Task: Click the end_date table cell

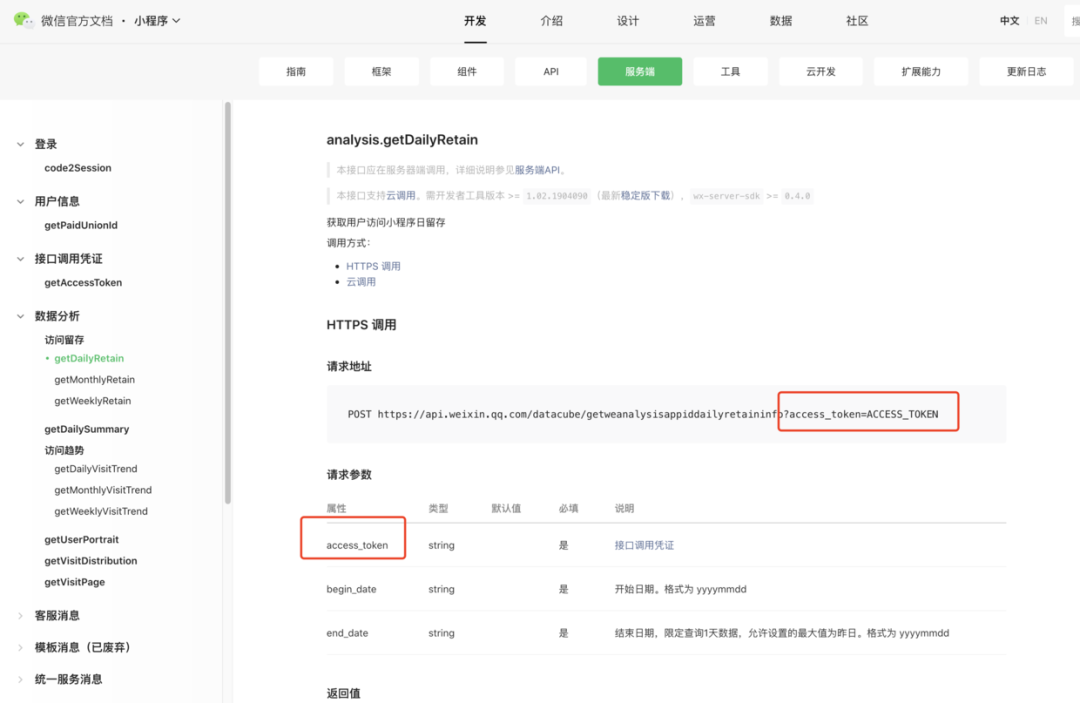Action: (347, 633)
